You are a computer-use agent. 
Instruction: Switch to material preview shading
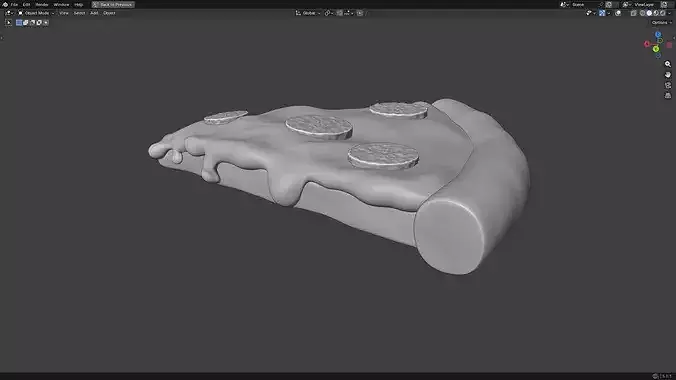656,13
